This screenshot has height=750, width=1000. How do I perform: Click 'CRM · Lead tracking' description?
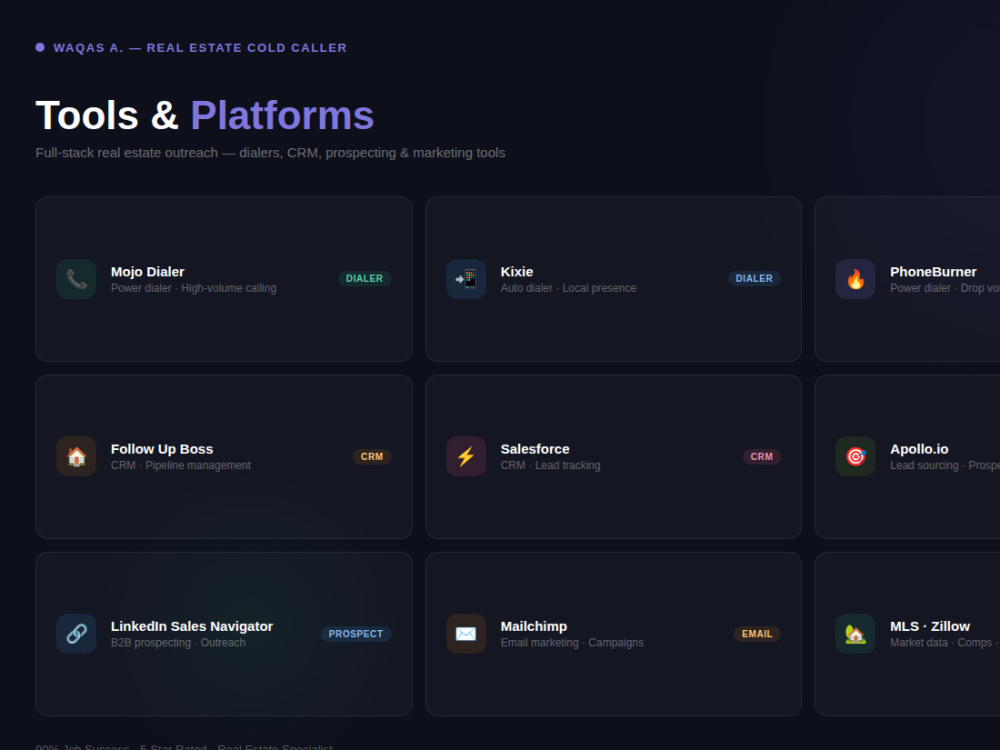(x=550, y=466)
